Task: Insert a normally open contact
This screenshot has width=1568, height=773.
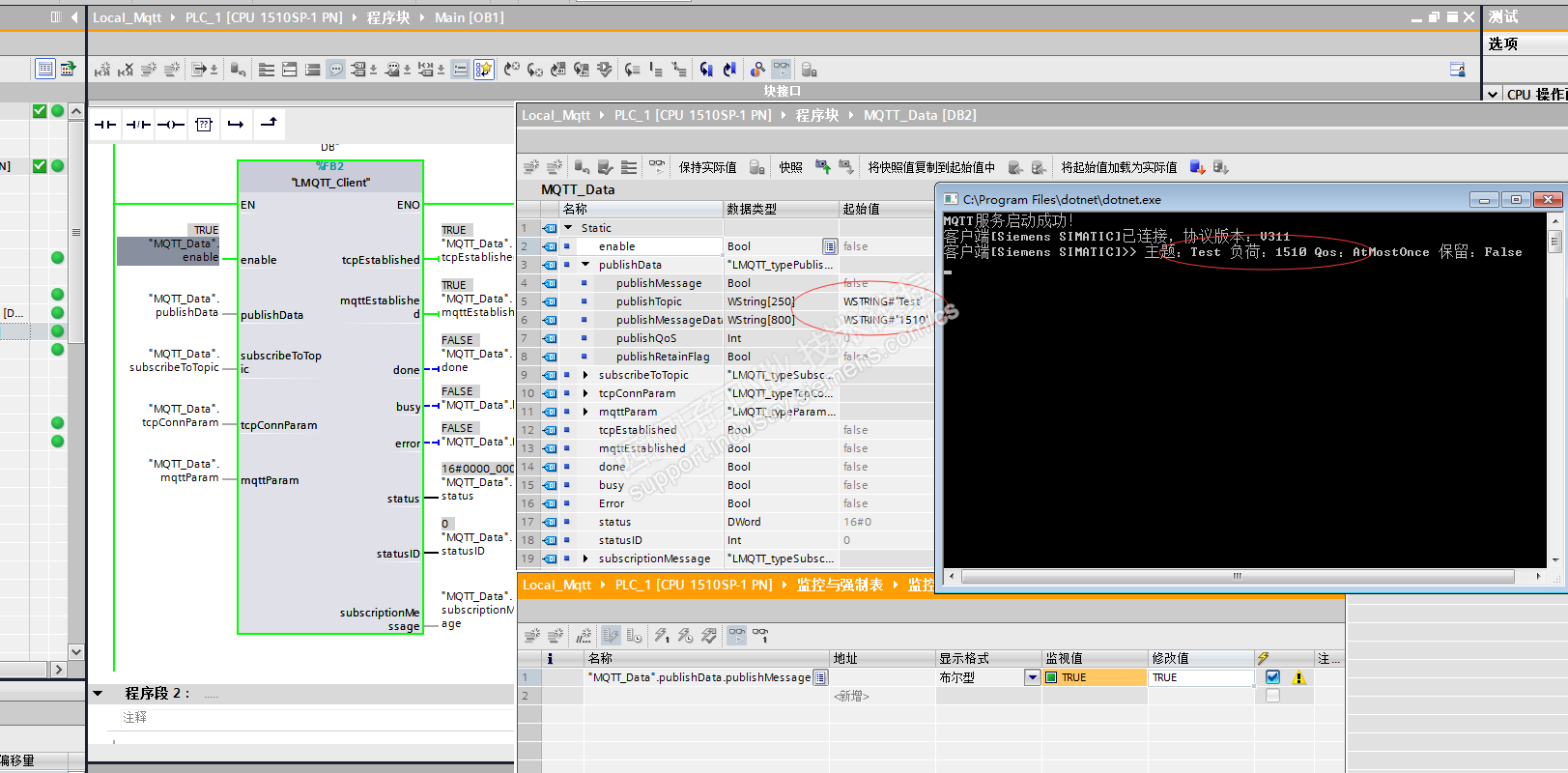Action: click(x=105, y=125)
